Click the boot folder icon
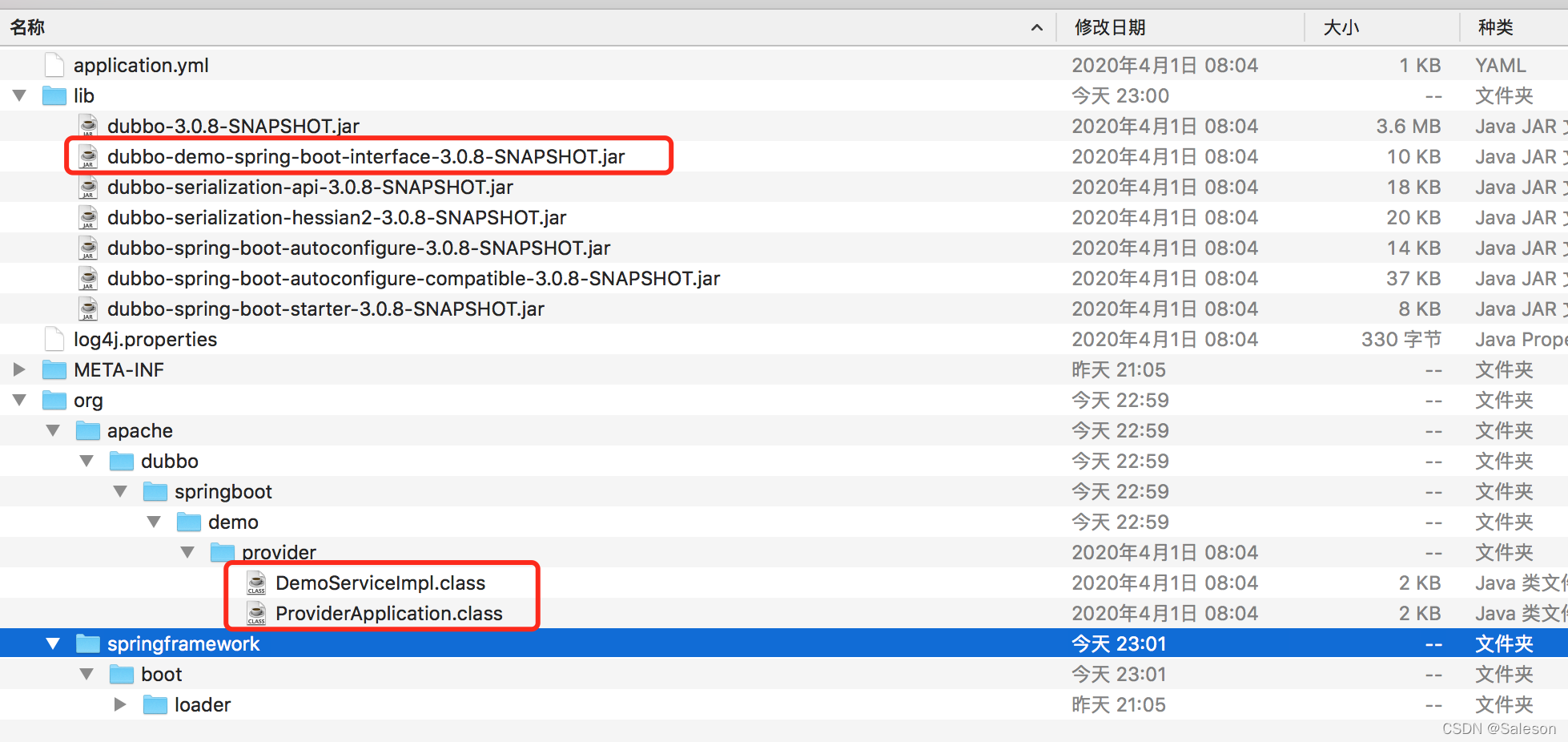This screenshot has height=742, width=1568. (122, 674)
